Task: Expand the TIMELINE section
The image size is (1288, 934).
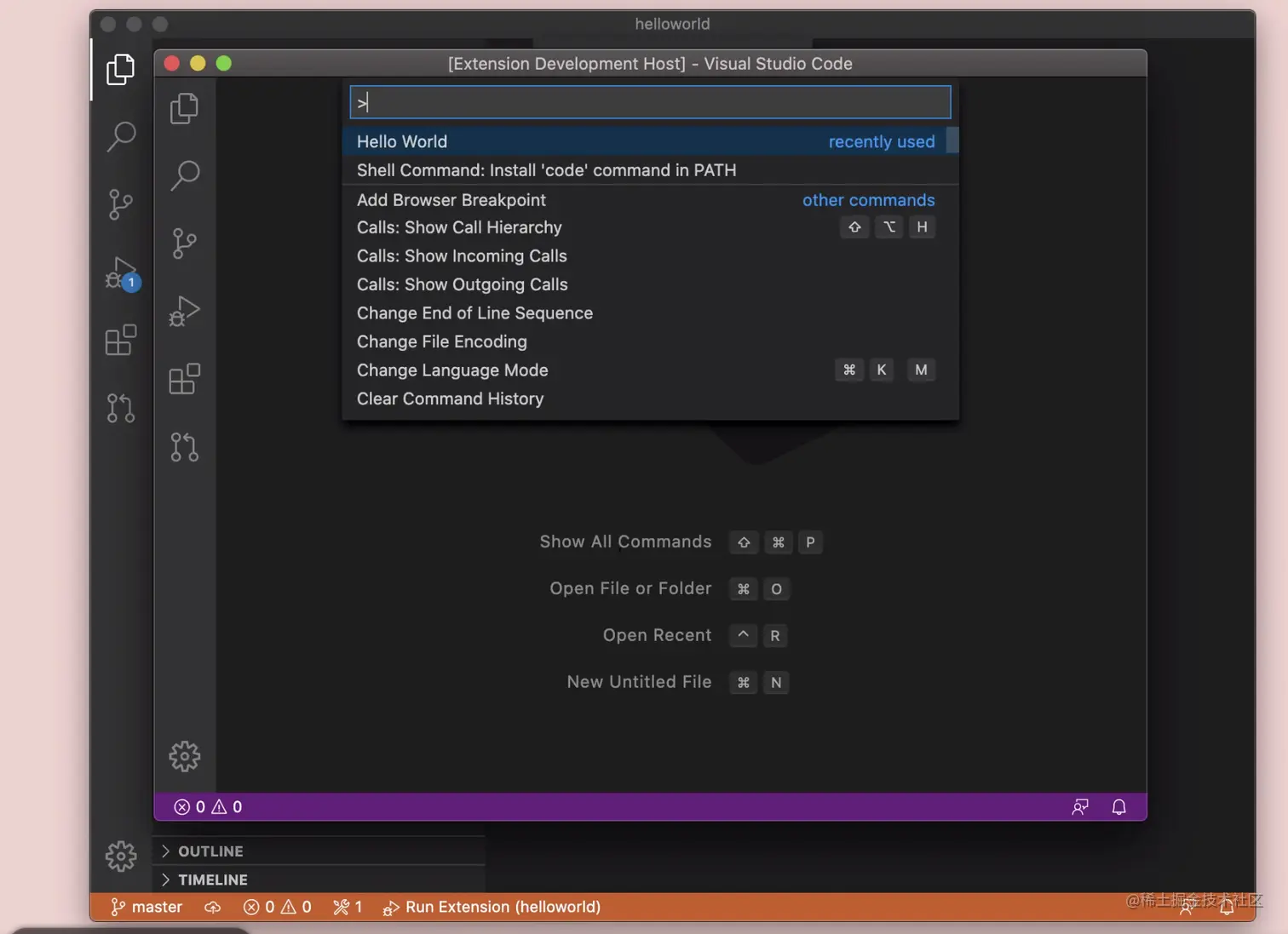Action: point(319,880)
